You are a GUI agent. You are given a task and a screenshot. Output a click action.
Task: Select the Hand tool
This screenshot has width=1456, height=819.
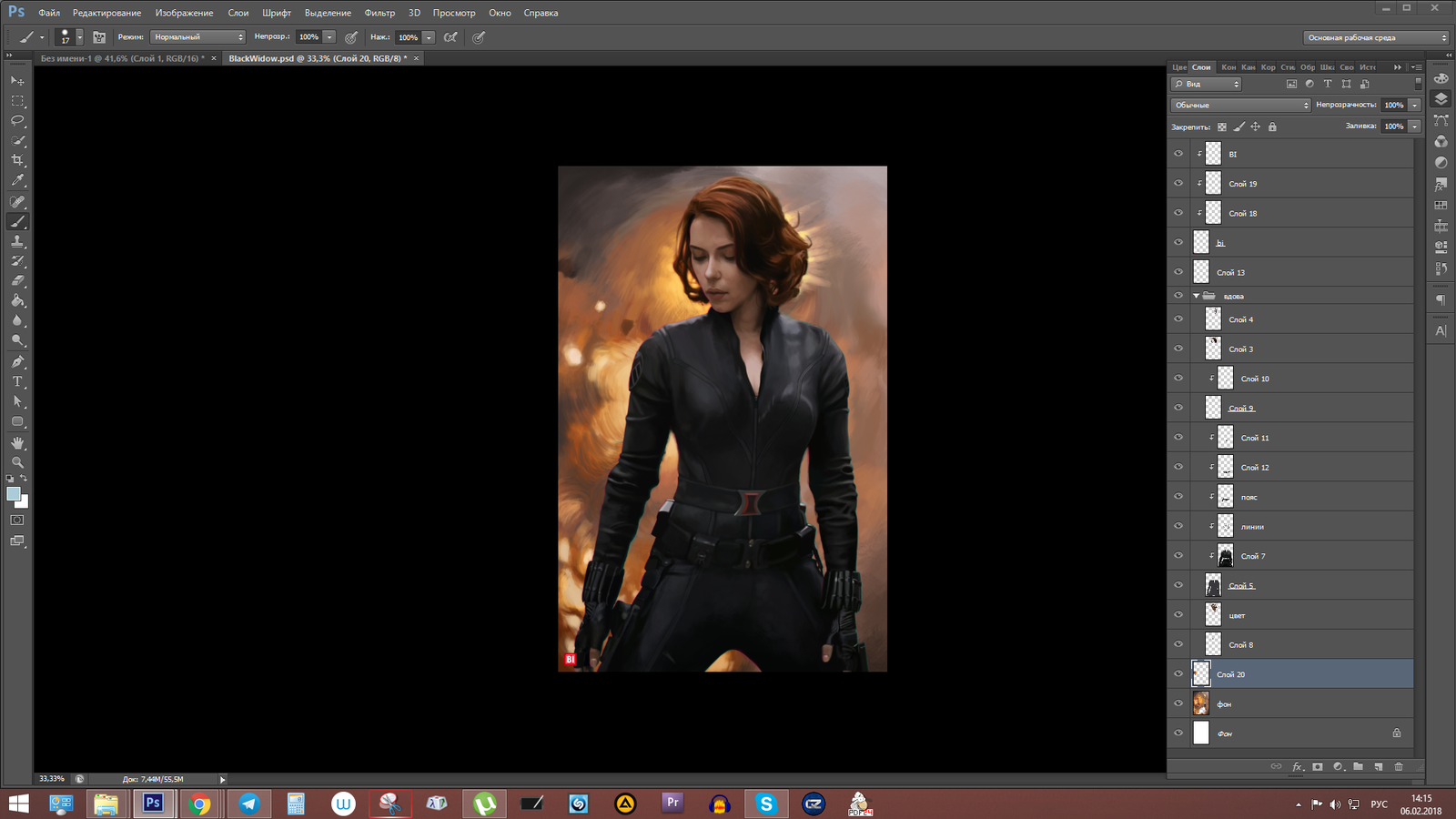click(x=17, y=443)
